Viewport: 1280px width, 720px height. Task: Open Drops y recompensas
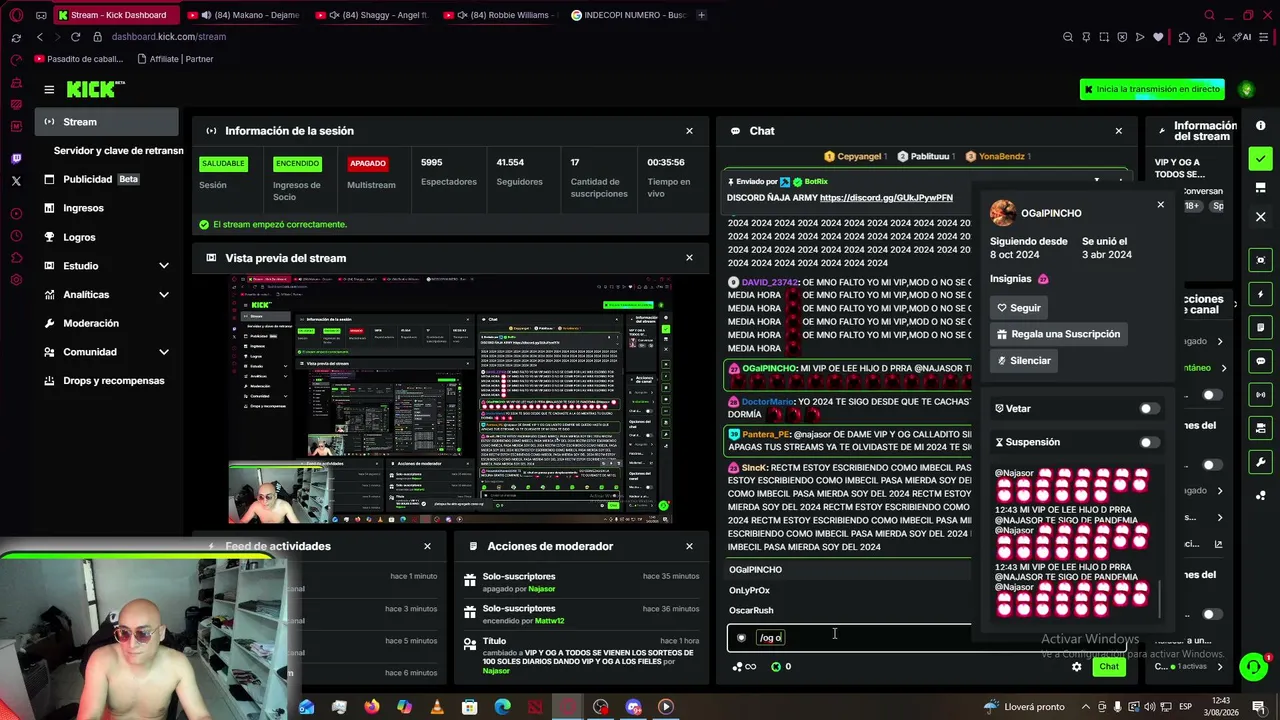pos(107,381)
